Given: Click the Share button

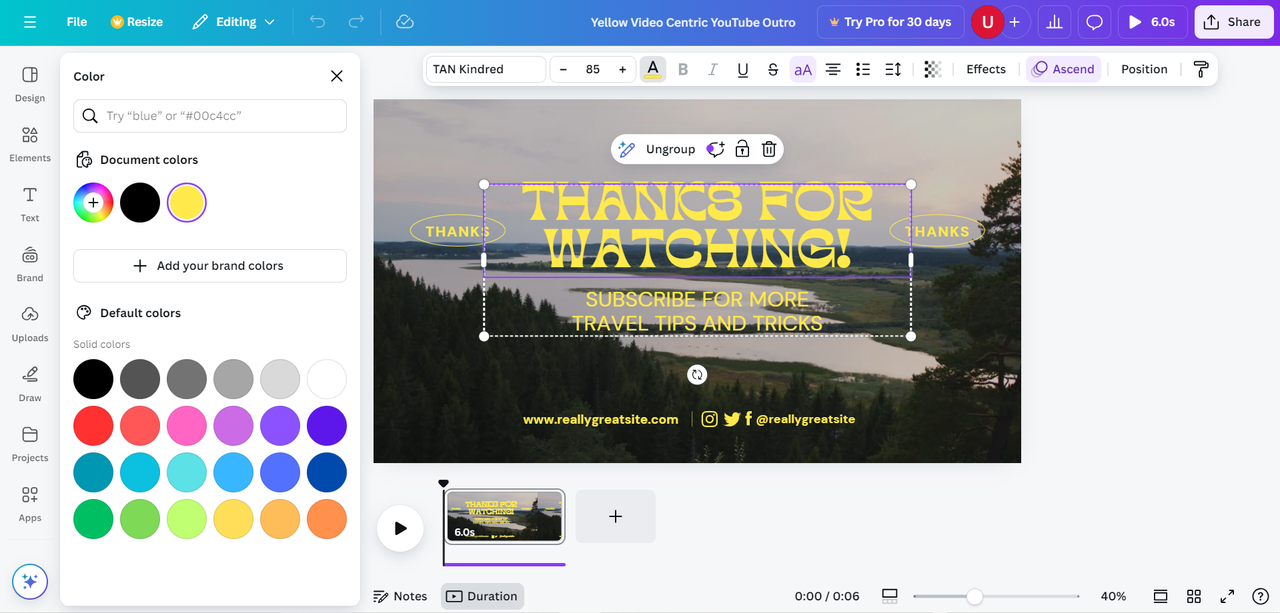Looking at the screenshot, I should coord(1233,22).
